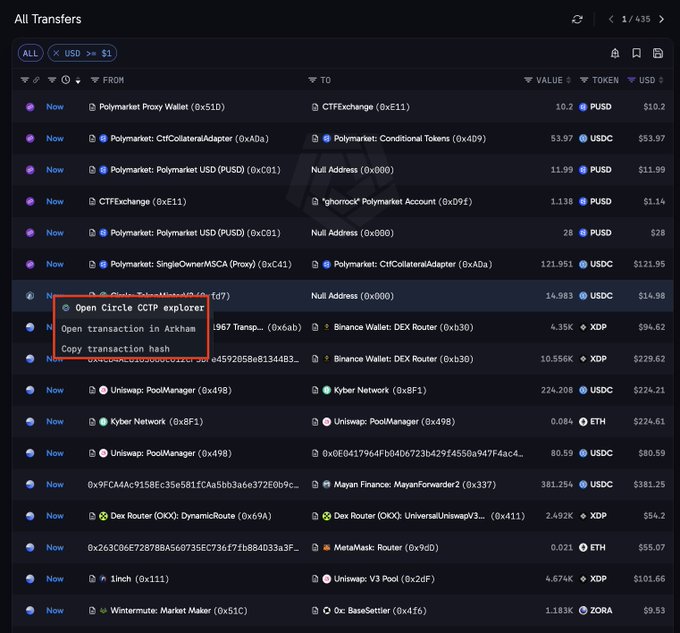
Task: Click the USDC token icon in Uniswap-to-Kyber row
Action: (x=583, y=390)
